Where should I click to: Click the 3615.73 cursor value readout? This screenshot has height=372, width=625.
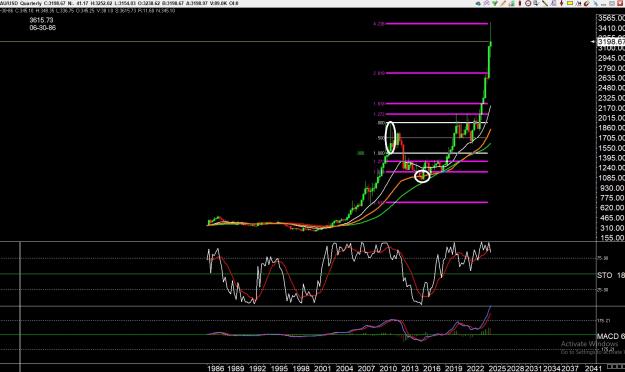click(41, 20)
